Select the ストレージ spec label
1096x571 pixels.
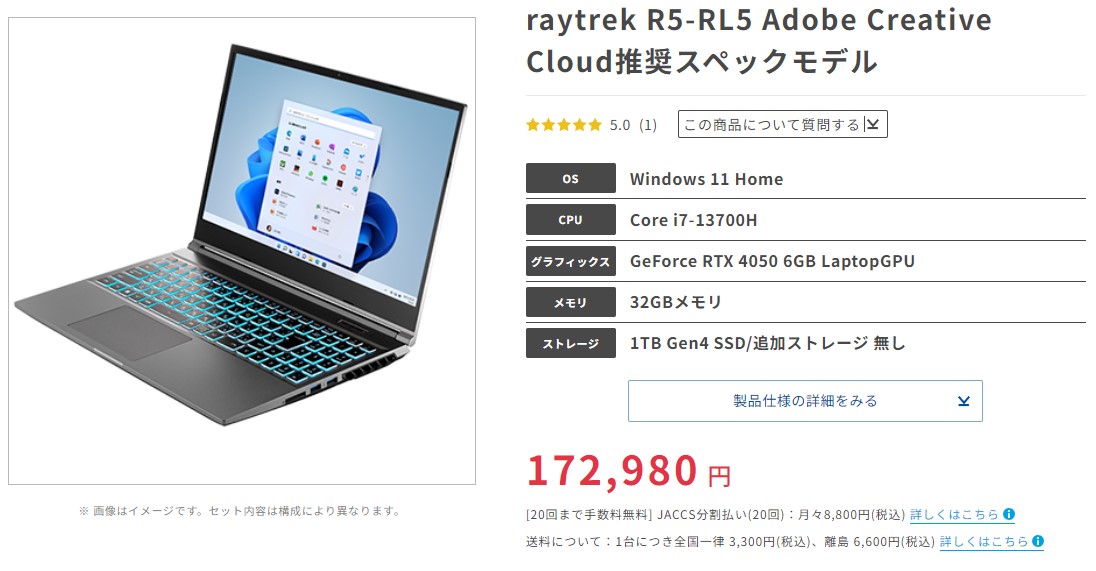571,343
